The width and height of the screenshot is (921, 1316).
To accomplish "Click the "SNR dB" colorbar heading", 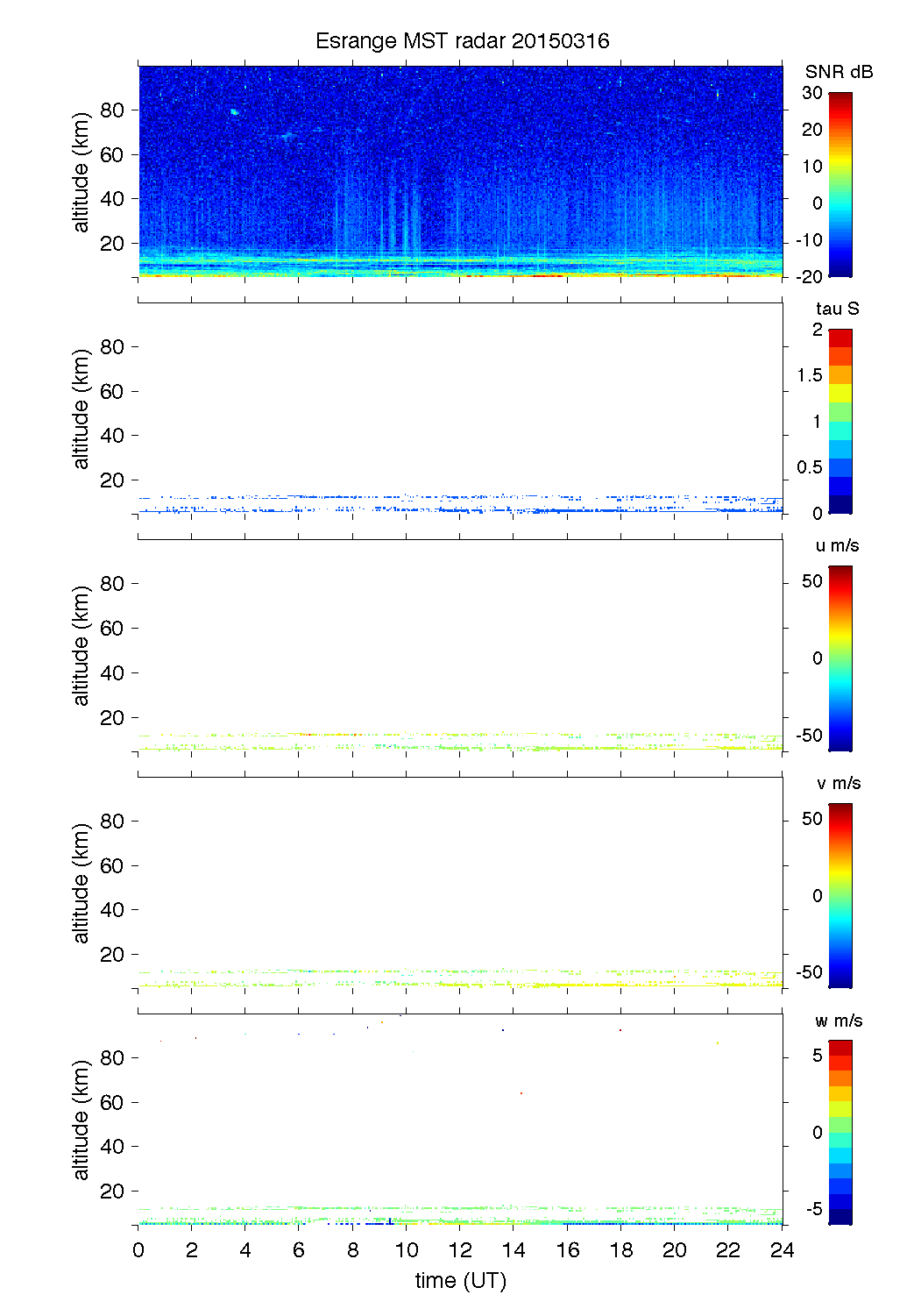I will point(839,72).
